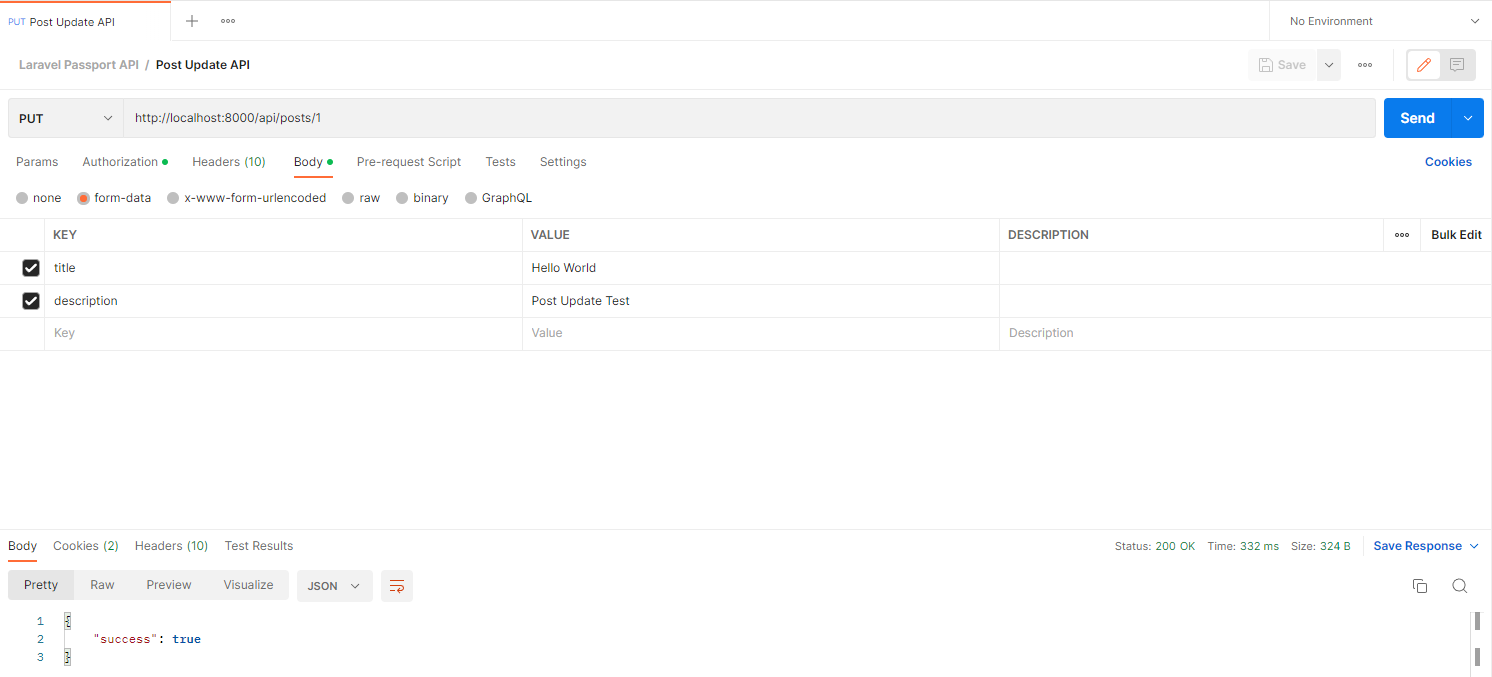Open the Test Results response tab
Image resolution: width=1492 pixels, height=677 pixels.
(x=258, y=546)
